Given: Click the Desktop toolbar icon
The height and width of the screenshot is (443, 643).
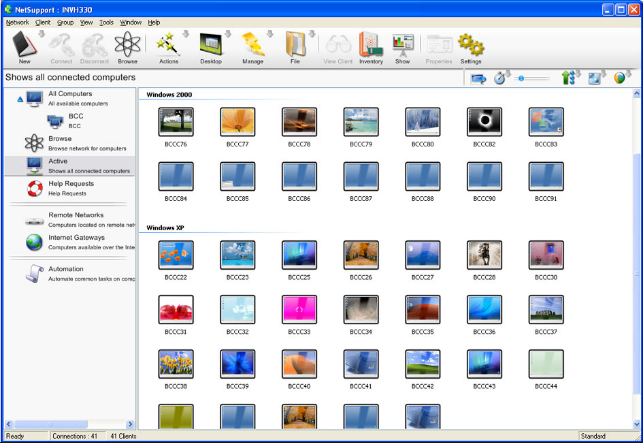Looking at the screenshot, I should point(210,45).
